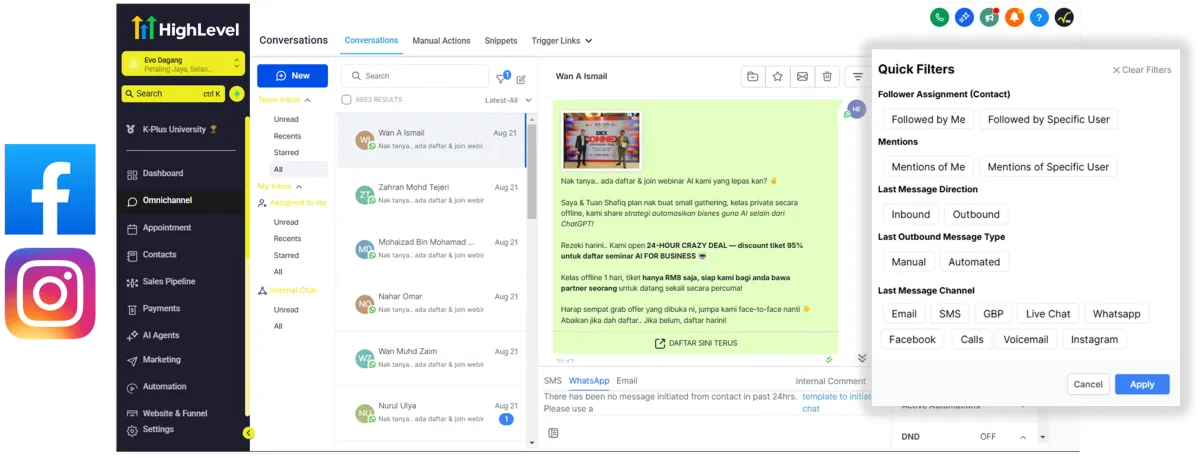Click the compose new message pencil icon

pyautogui.click(x=521, y=78)
